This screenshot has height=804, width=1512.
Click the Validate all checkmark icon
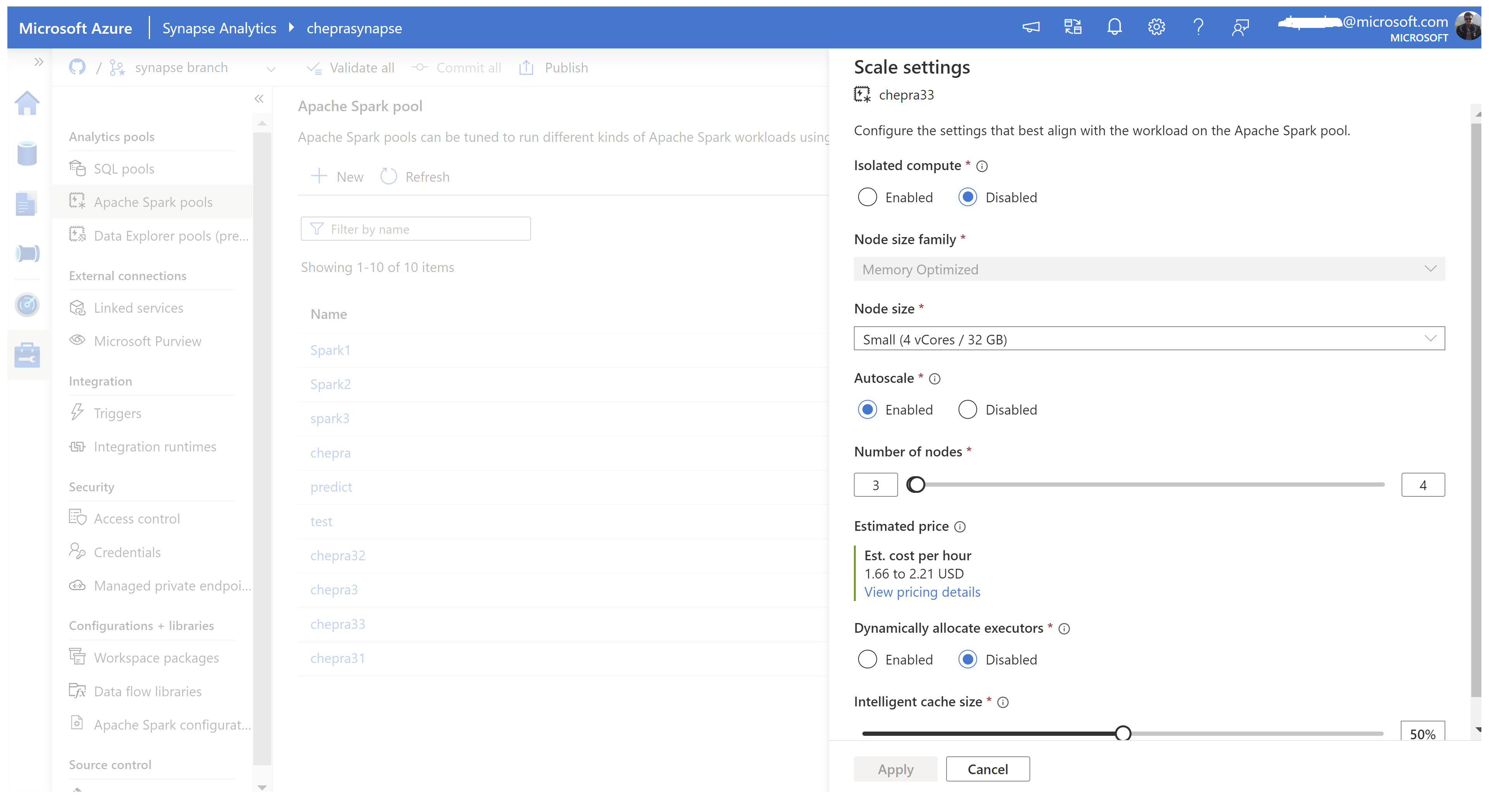(x=314, y=68)
